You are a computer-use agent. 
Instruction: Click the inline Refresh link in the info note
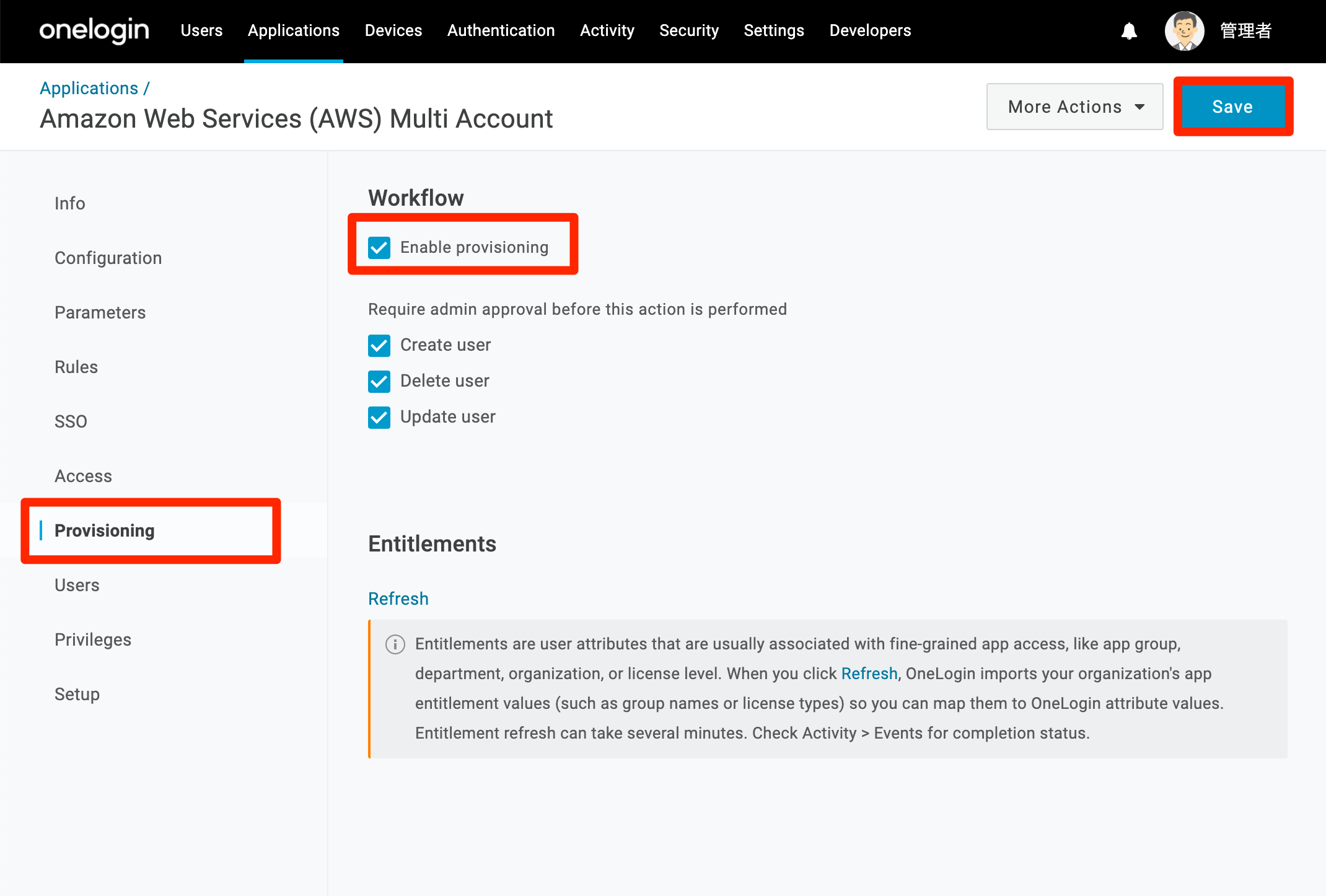pos(869,674)
